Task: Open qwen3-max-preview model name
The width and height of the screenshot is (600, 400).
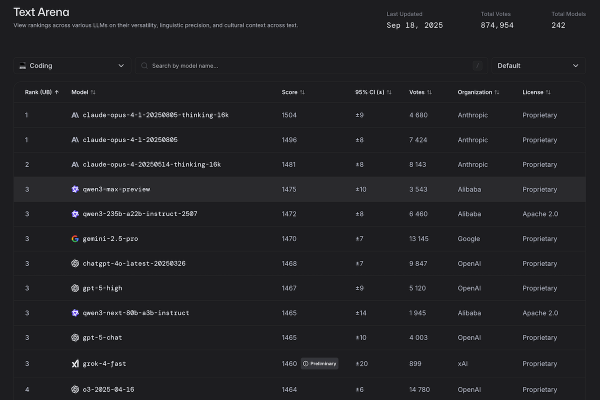Action: (116, 189)
